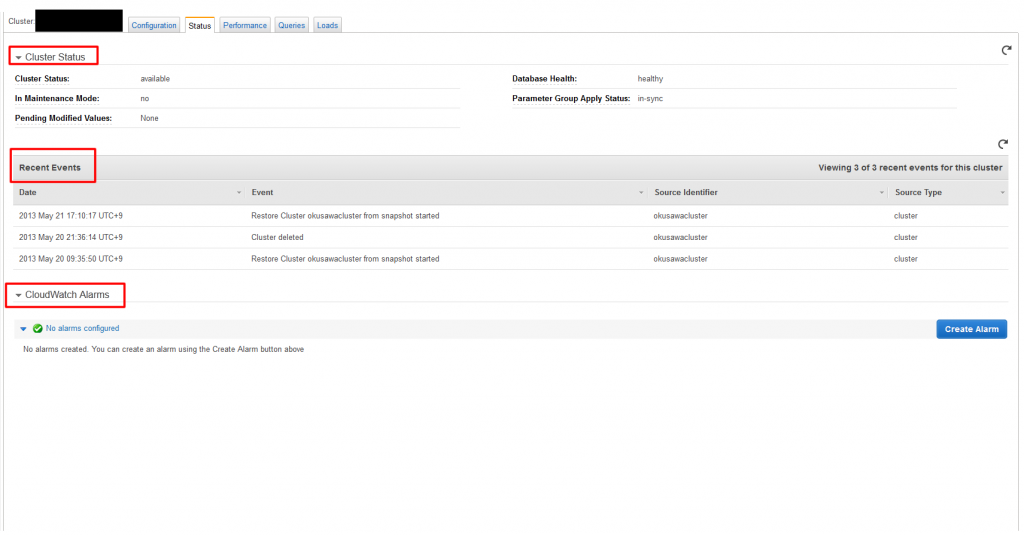Open the Loads tab
Viewport: 1024px width, 535px height.
(x=327, y=25)
